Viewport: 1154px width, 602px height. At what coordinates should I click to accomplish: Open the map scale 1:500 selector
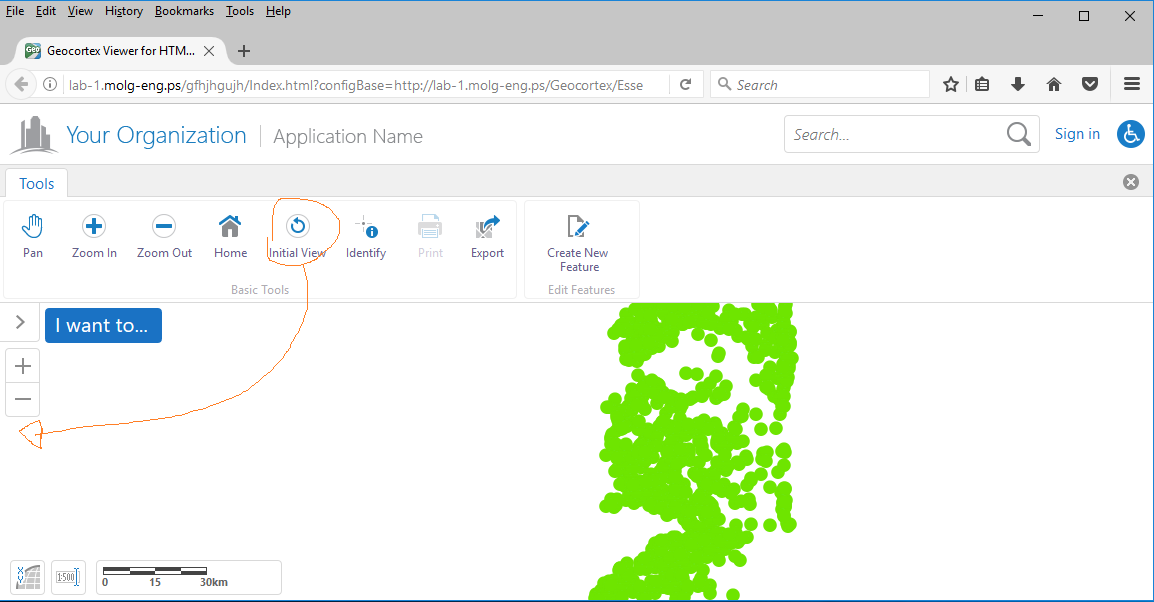coord(67,577)
